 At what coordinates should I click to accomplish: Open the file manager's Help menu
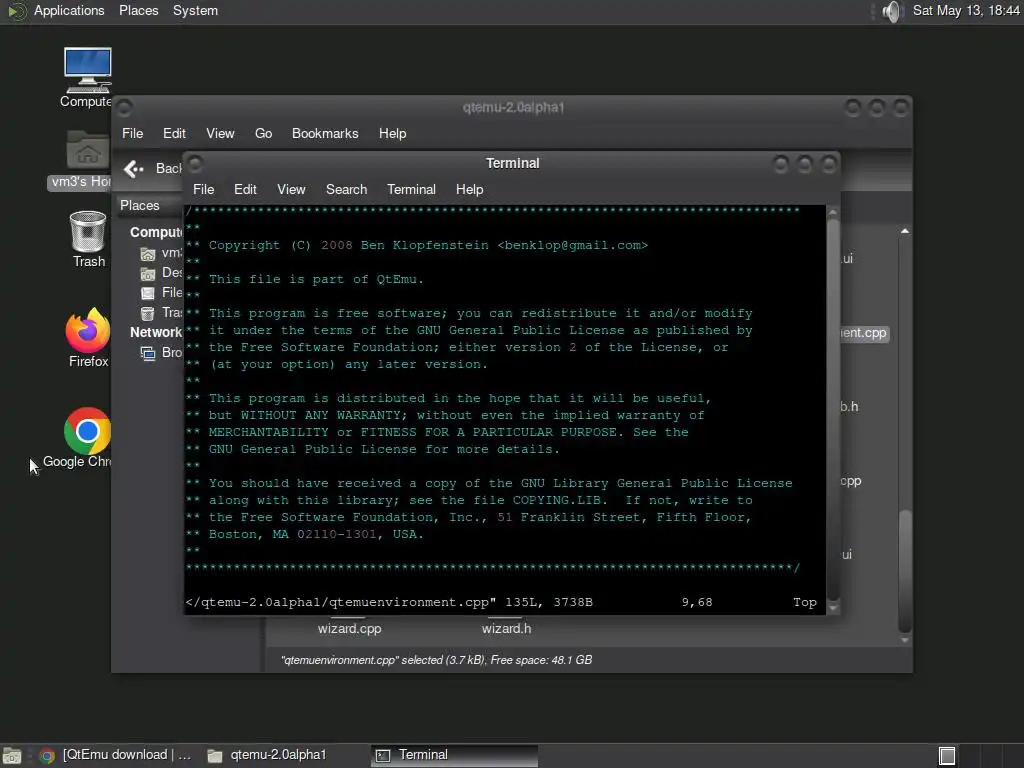click(x=392, y=133)
